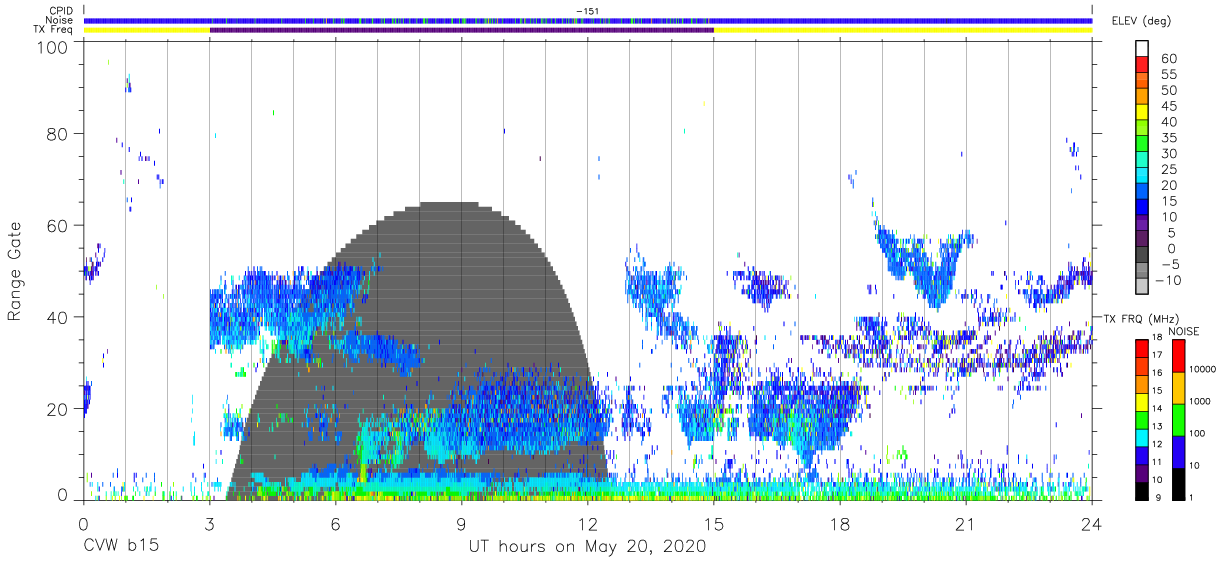Click the 80 tick on Range Gate axis
The image size is (1228, 567).
pyautogui.click(x=57, y=133)
